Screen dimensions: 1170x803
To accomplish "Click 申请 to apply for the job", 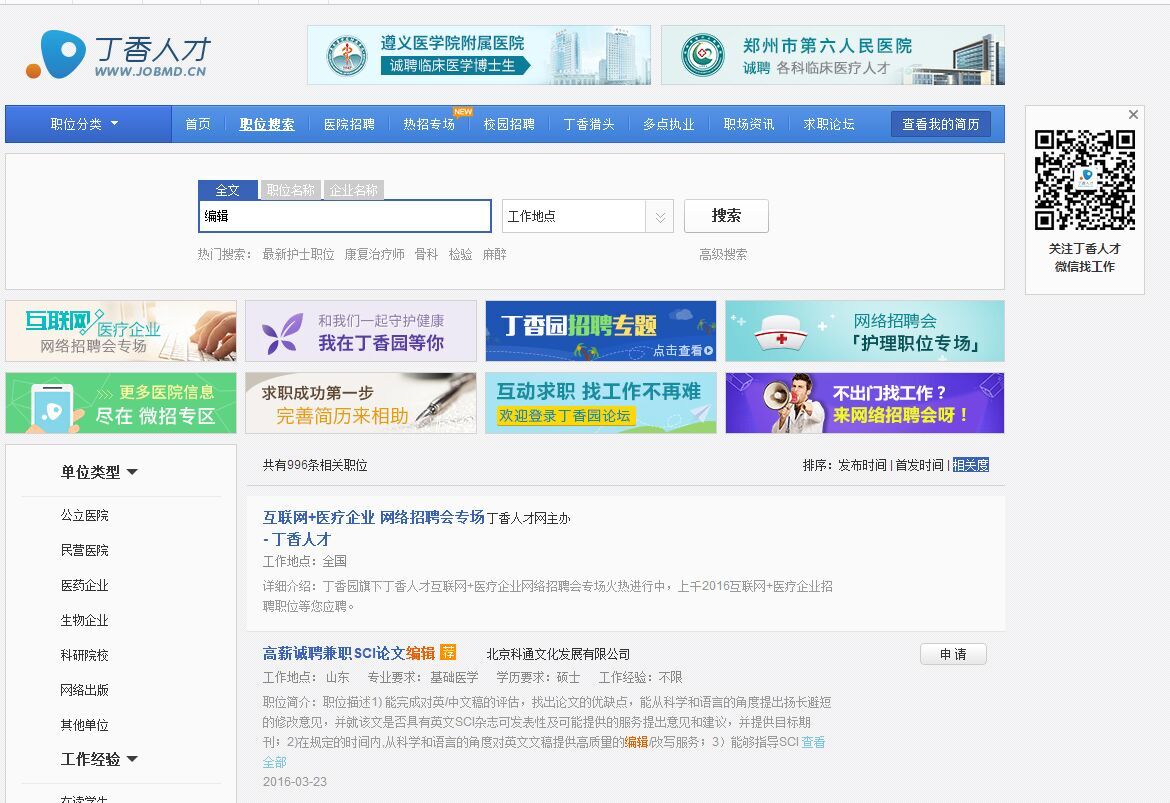I will coord(952,654).
